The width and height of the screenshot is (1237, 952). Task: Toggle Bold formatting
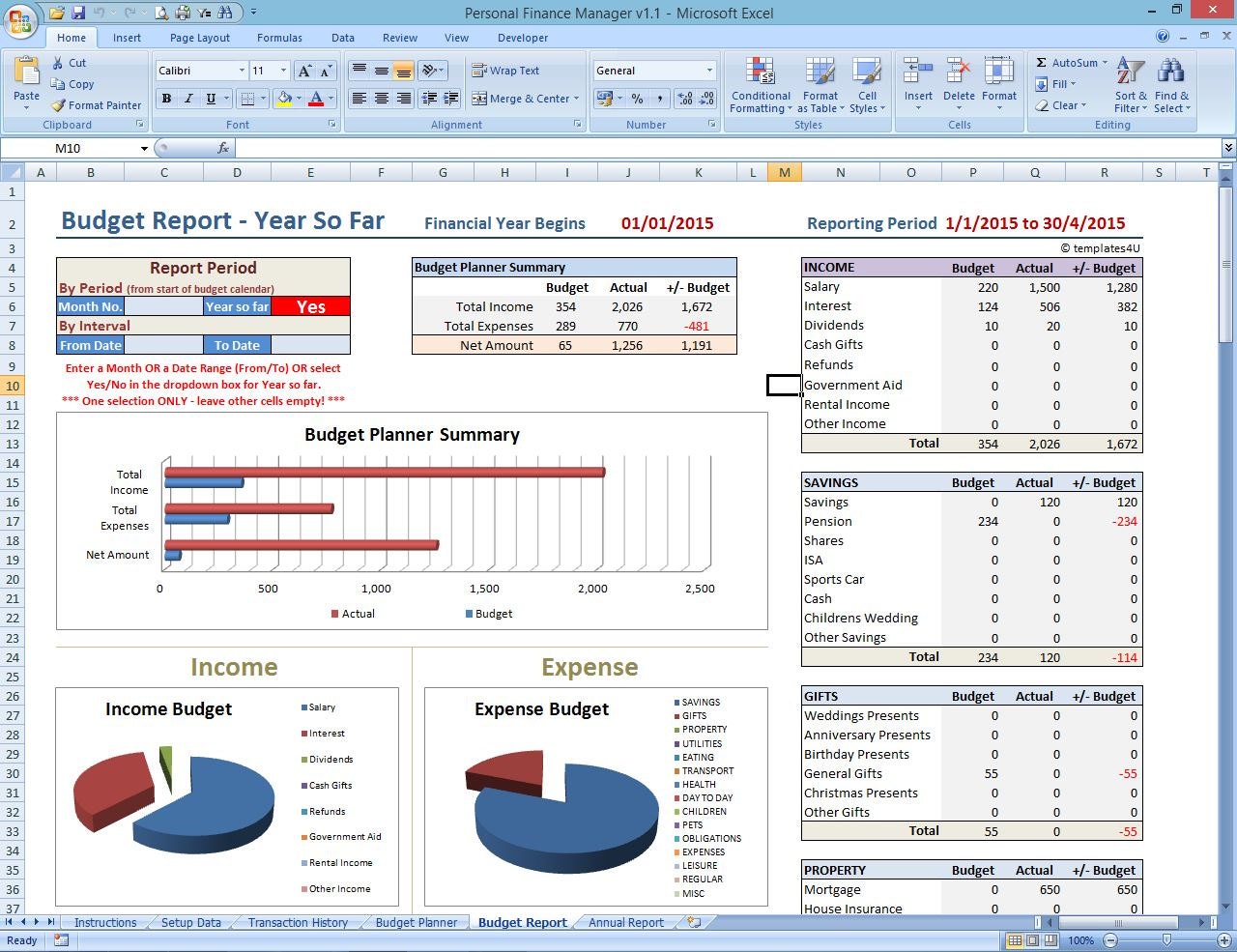point(166,99)
